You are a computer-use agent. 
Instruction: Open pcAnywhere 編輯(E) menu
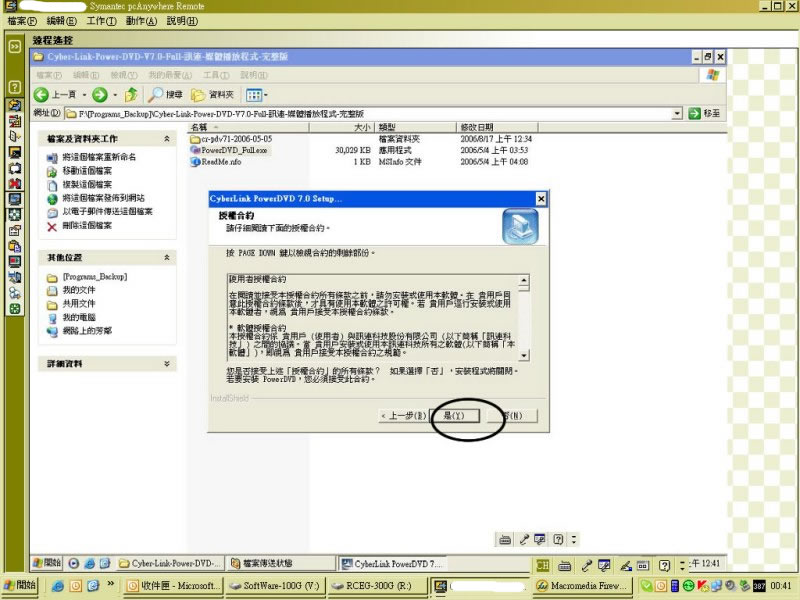point(61,21)
